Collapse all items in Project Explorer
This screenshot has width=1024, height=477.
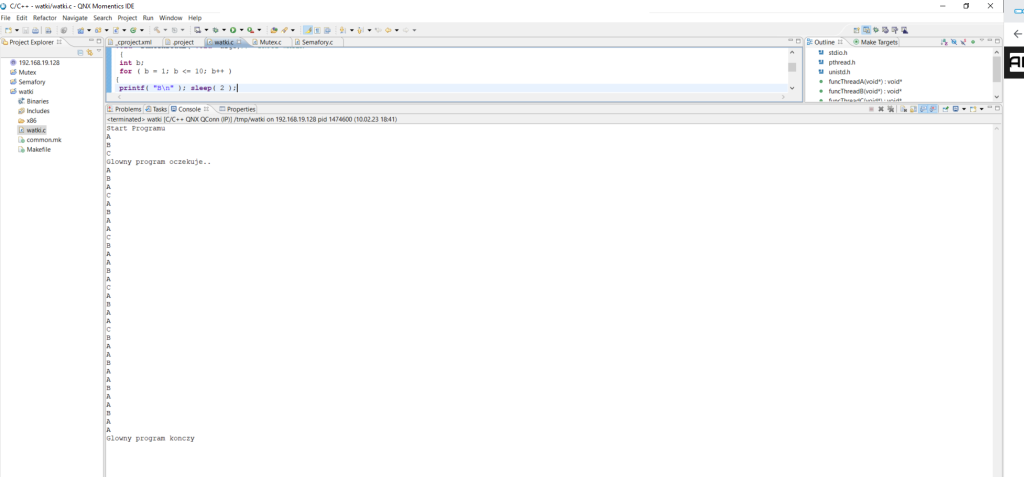pyautogui.click(x=80, y=52)
